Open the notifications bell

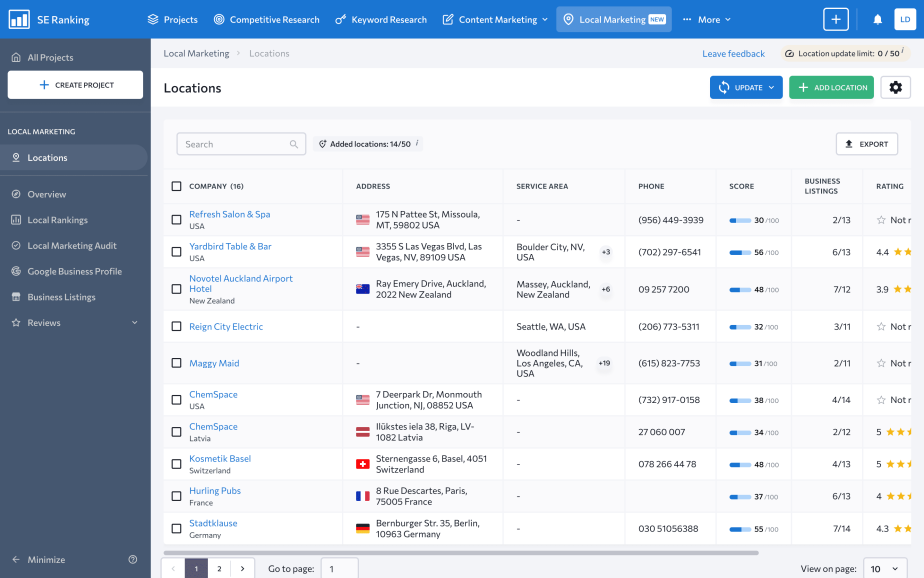pyautogui.click(x=877, y=19)
